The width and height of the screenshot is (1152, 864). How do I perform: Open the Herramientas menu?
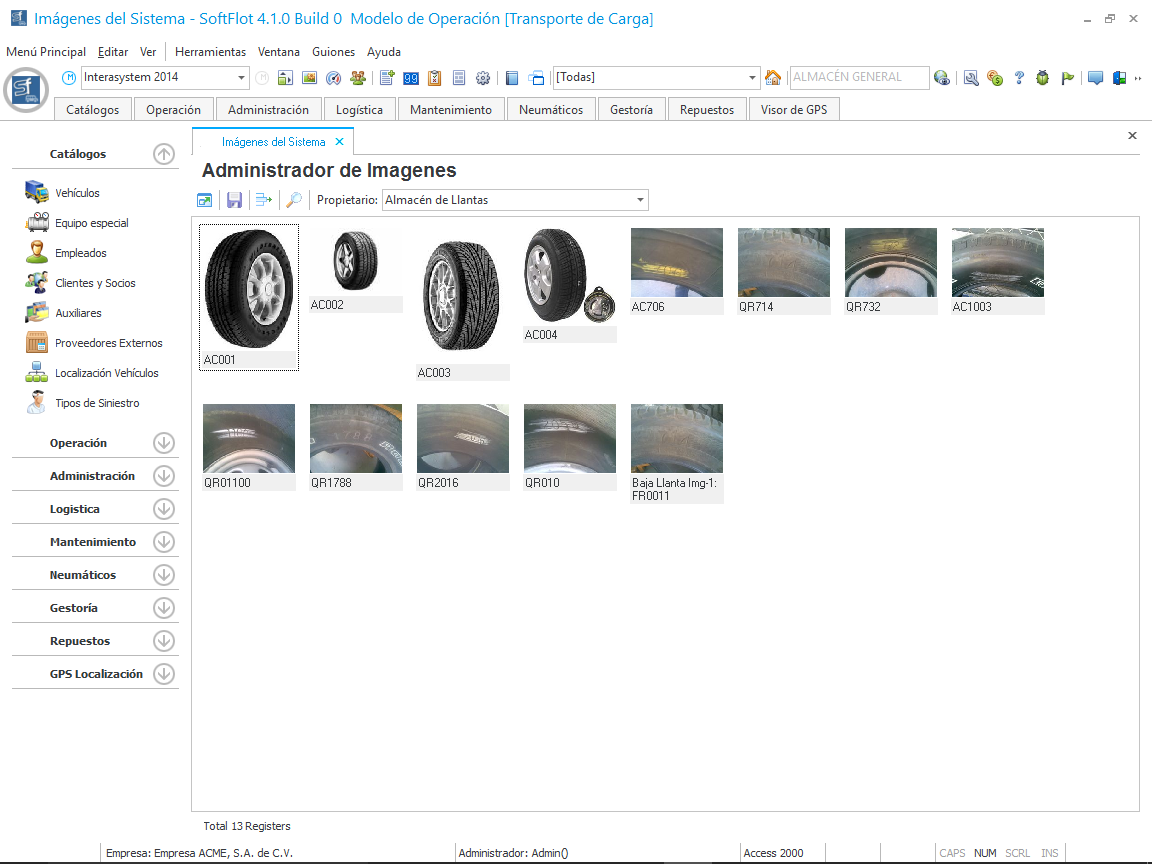click(210, 52)
